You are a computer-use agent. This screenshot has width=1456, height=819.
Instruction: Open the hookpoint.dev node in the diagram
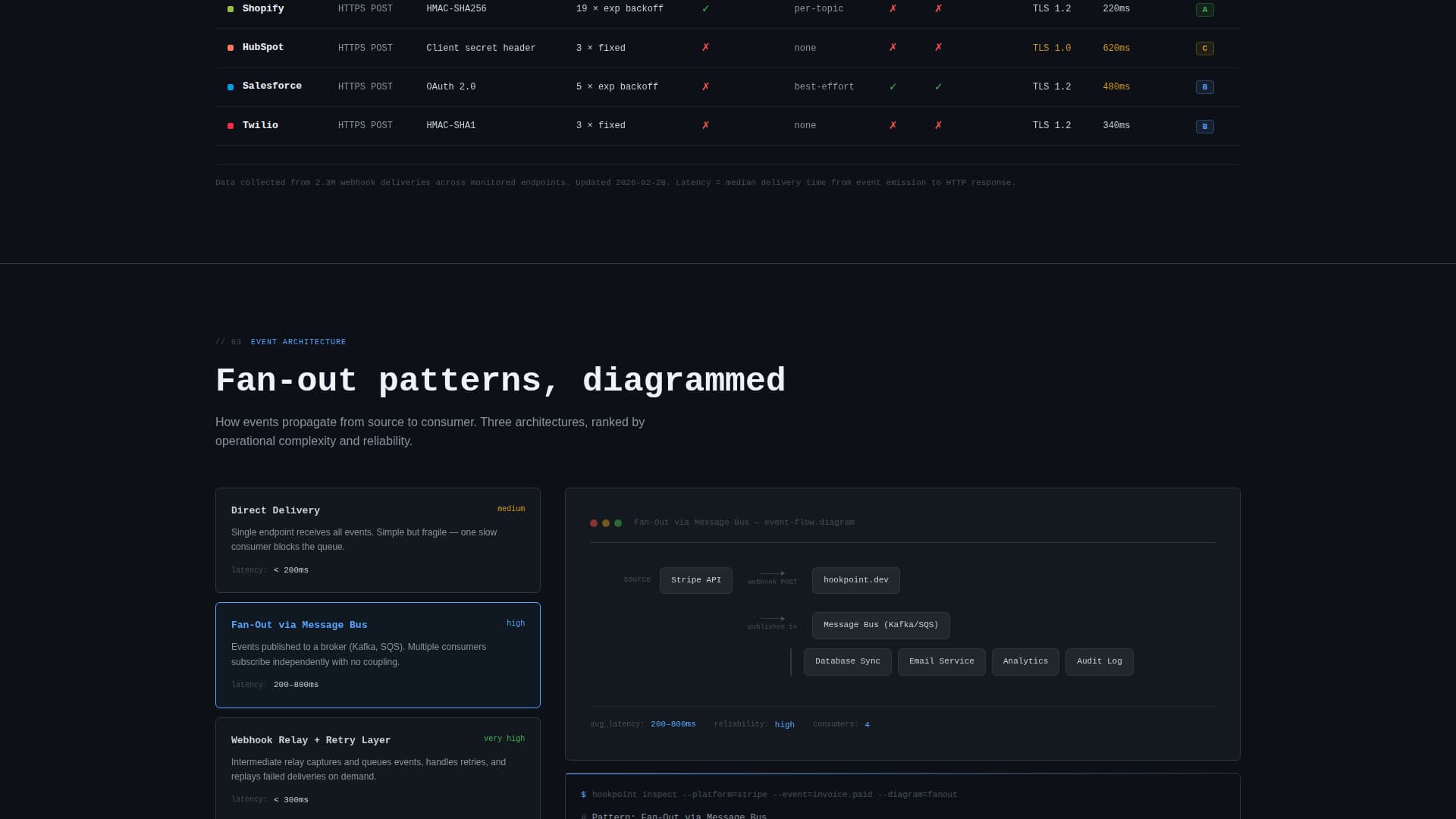[855, 580]
